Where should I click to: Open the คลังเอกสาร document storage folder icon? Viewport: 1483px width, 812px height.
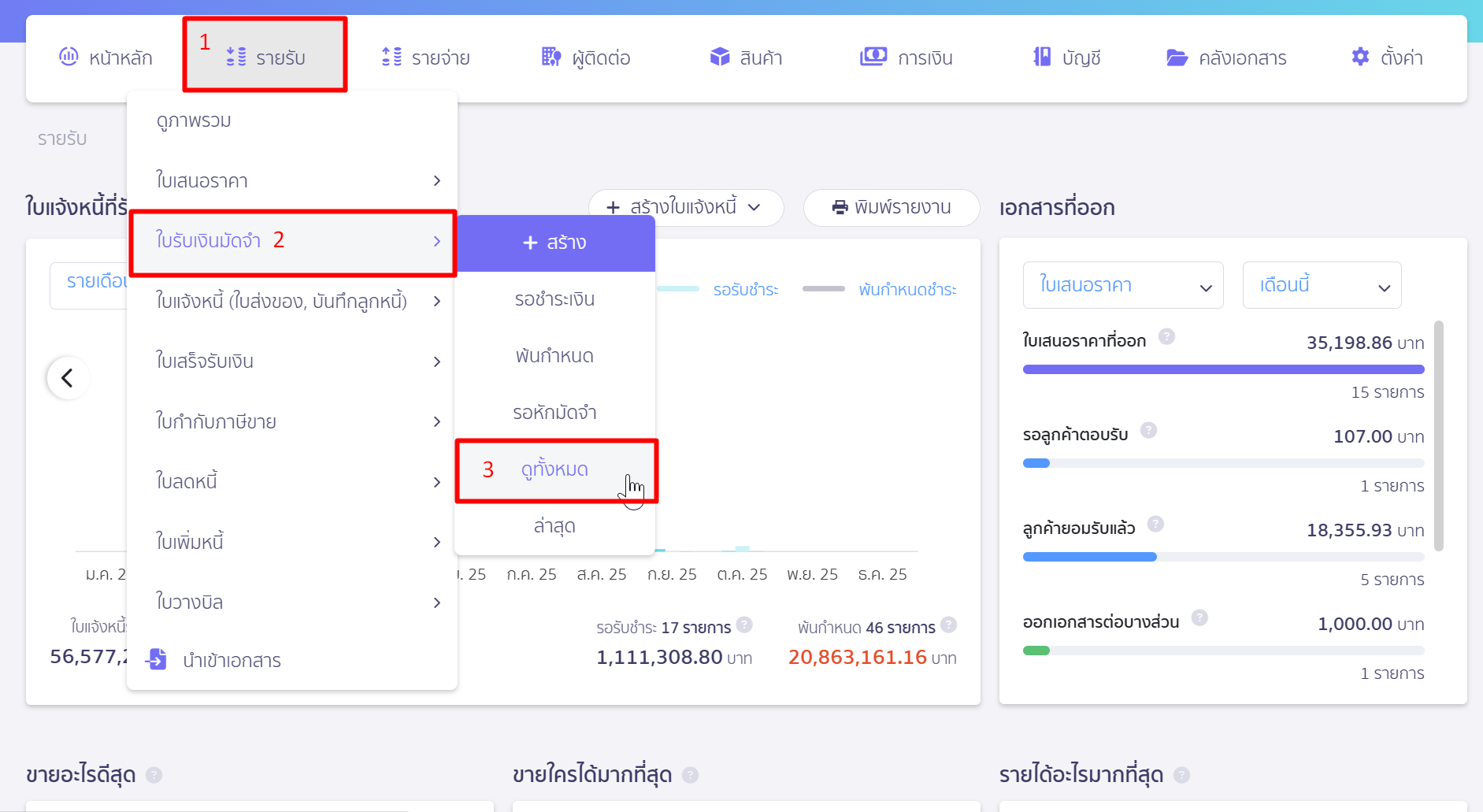(x=1177, y=56)
